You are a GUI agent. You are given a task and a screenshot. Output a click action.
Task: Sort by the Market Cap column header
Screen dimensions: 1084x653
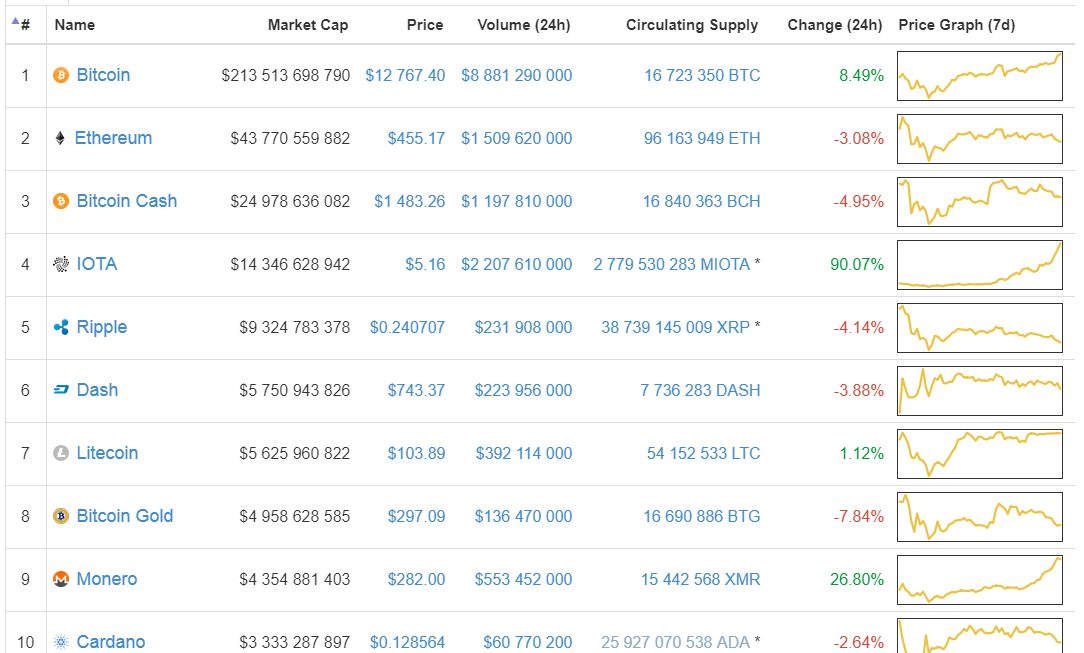(x=308, y=25)
